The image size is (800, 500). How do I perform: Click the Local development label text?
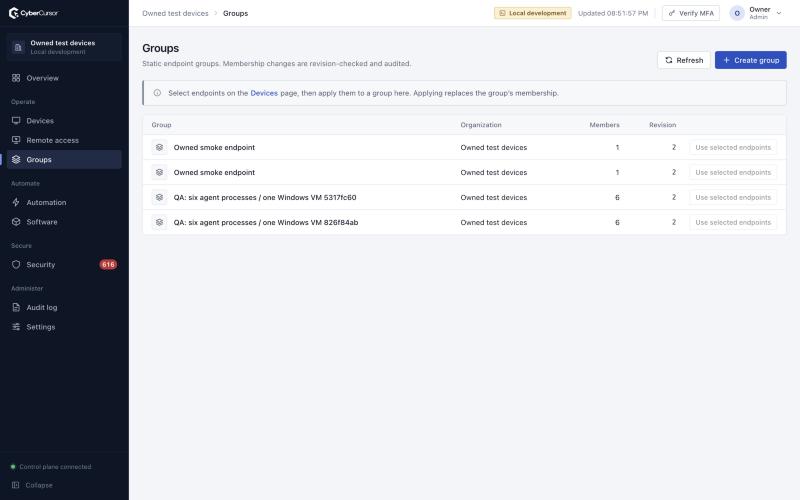point(537,13)
